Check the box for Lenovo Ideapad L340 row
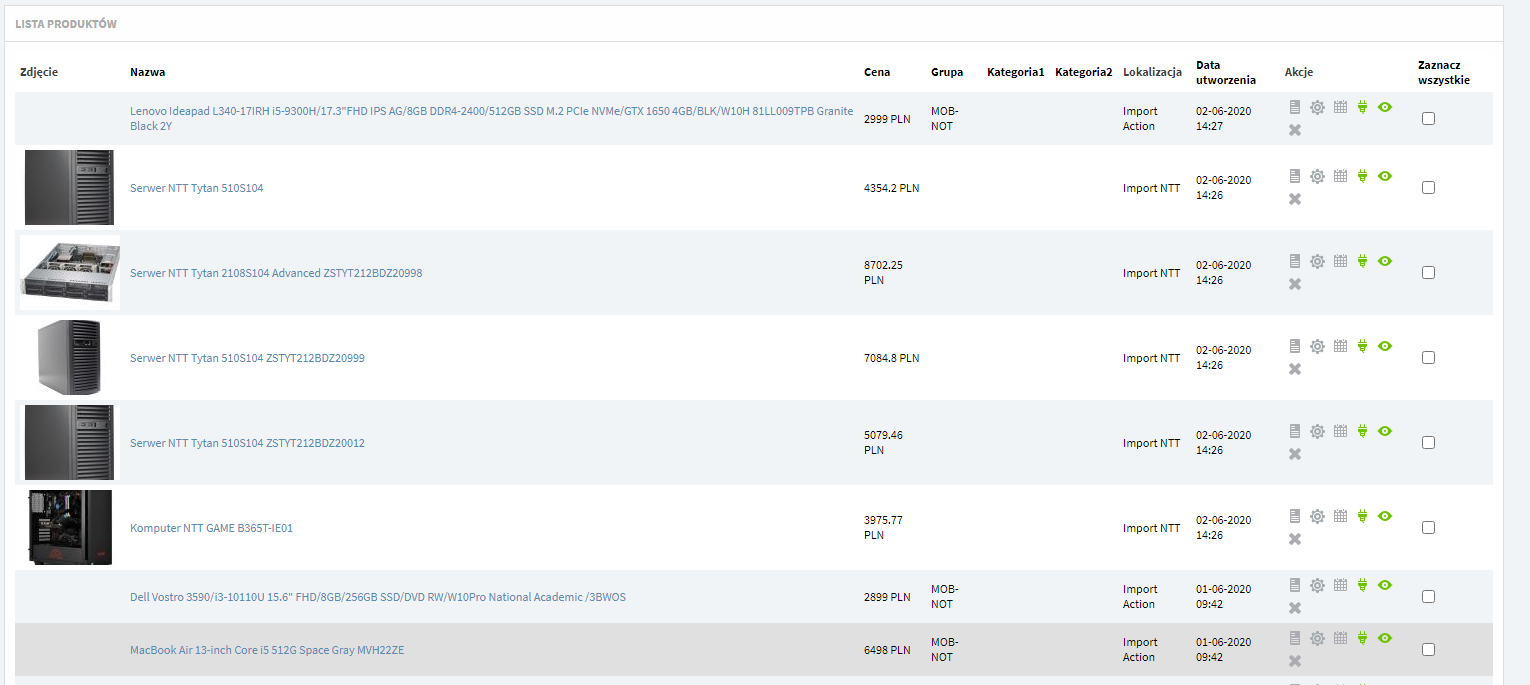The image size is (1530, 685). [x=1428, y=118]
